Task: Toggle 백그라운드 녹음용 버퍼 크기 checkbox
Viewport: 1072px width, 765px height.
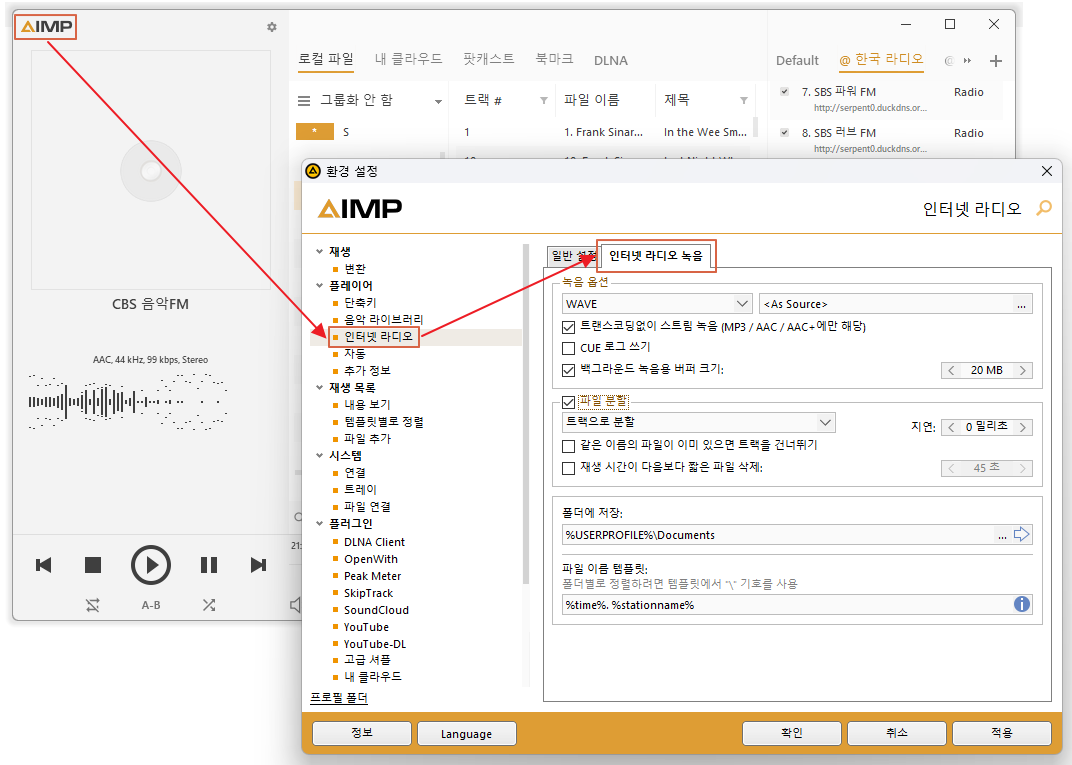Action: 568,370
